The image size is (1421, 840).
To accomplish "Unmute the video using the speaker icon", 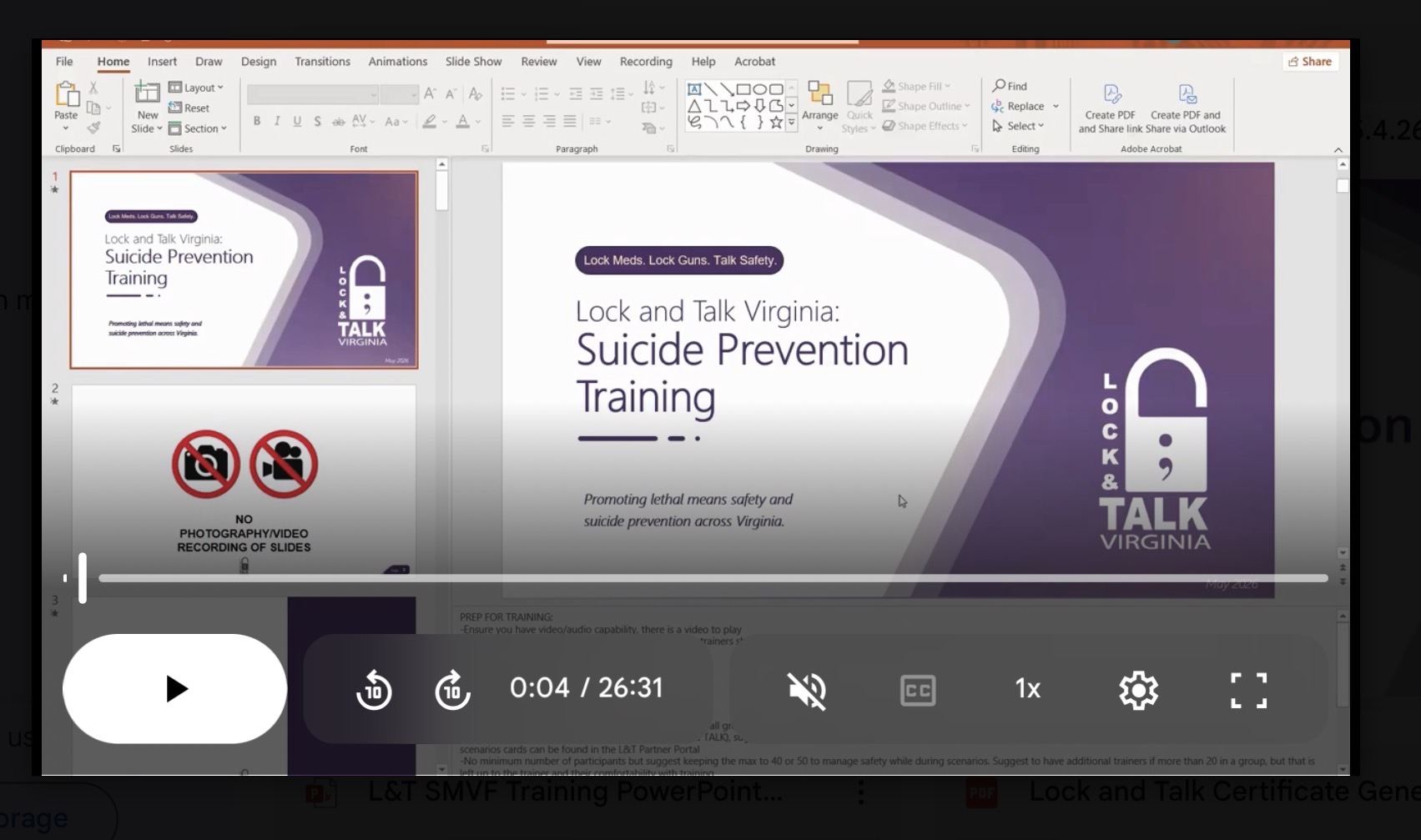I will pyautogui.click(x=807, y=690).
